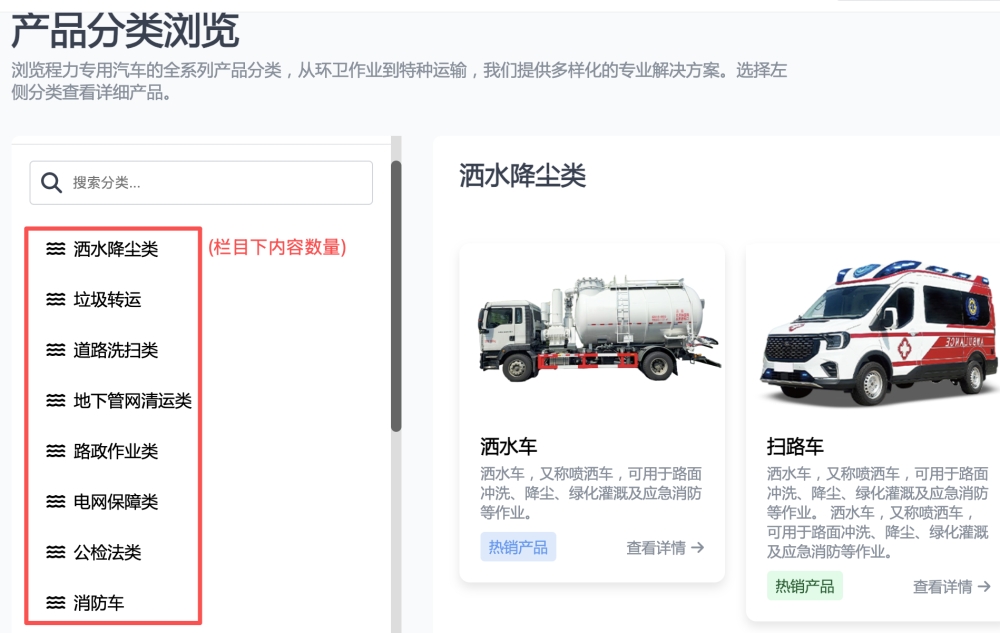Click the magnifier icon in search box
This screenshot has width=1000, height=633.
(x=52, y=183)
